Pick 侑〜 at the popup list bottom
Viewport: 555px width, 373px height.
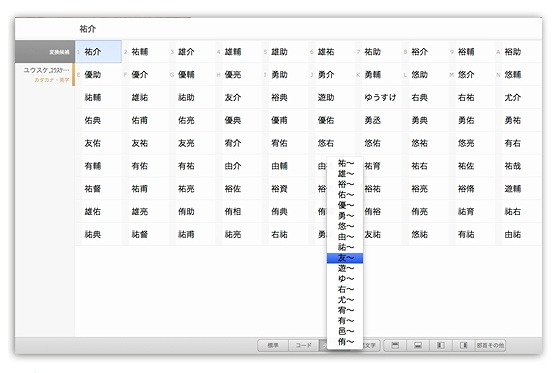point(345,342)
